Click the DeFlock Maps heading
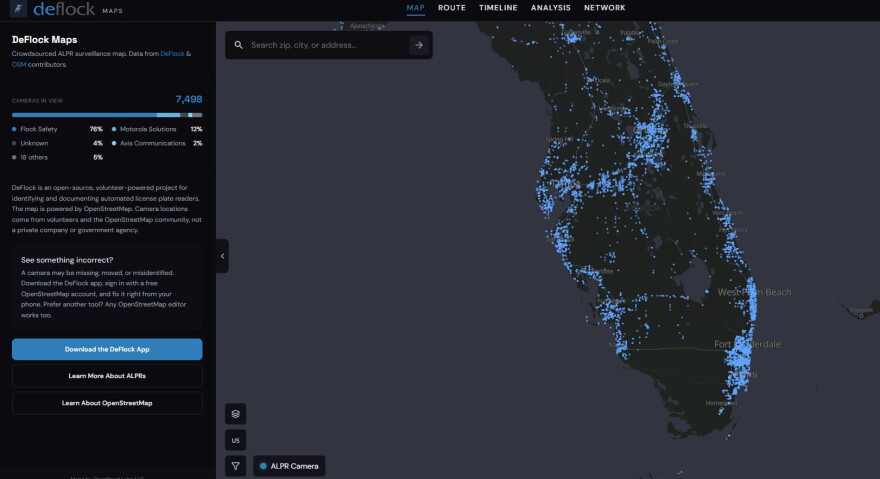880x479 pixels. tap(44, 40)
